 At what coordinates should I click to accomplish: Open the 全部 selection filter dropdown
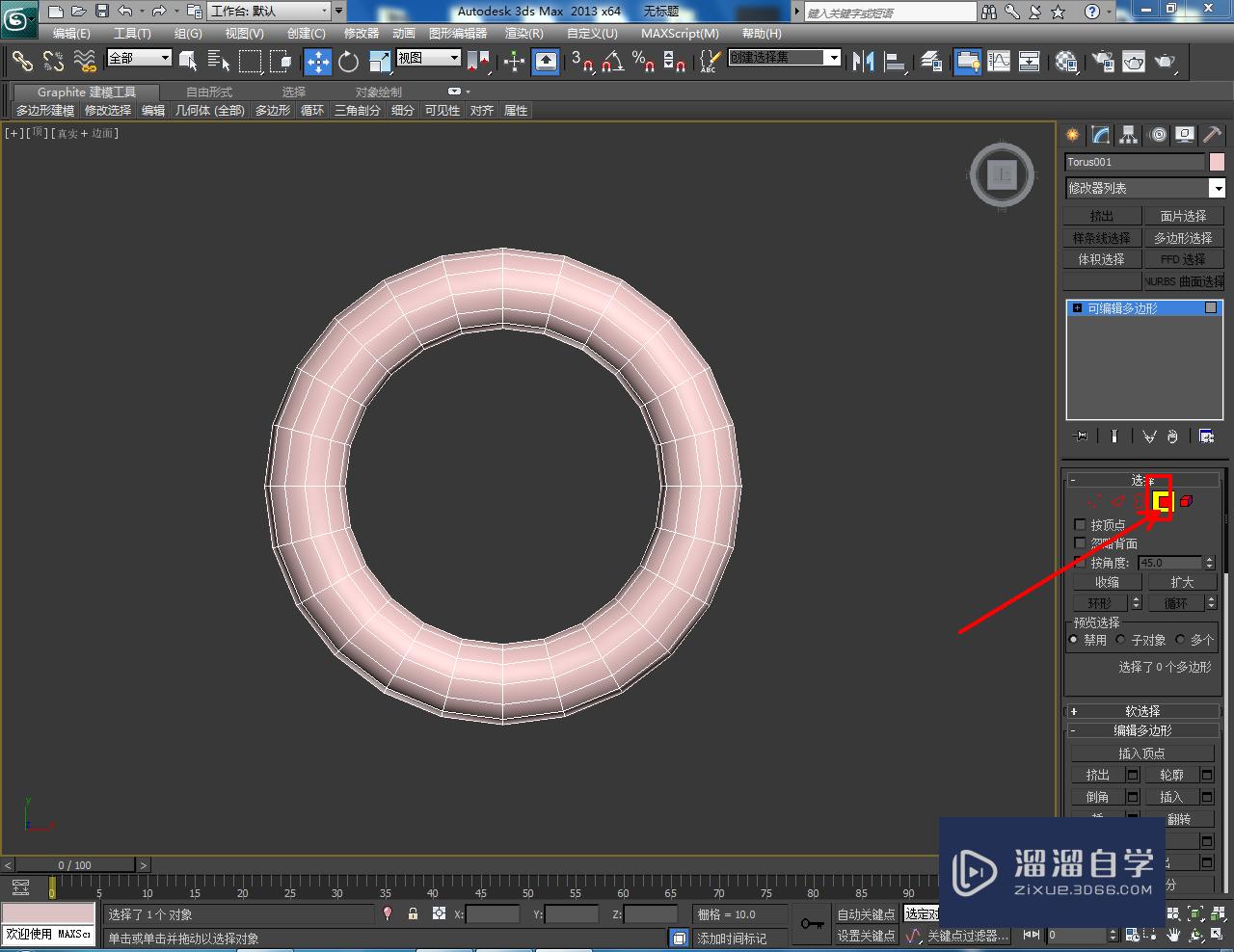pos(139,58)
